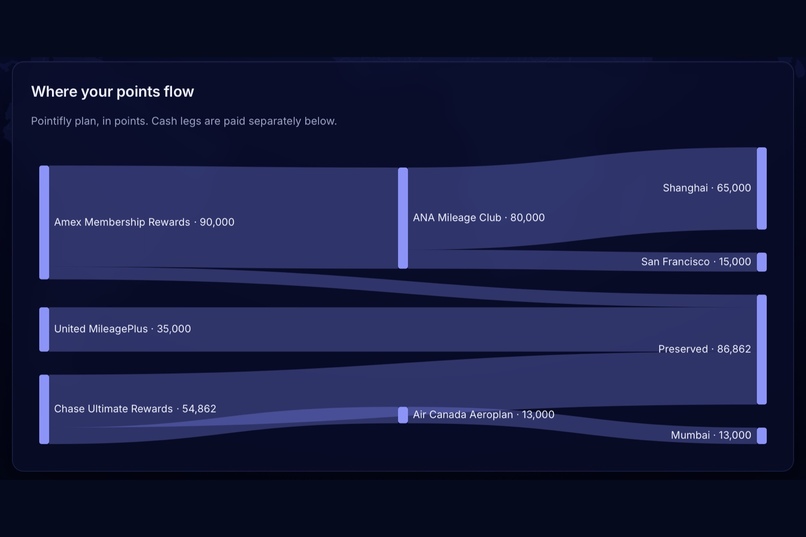Select the 'ANA Mileage Club · 80,000' label
The height and width of the screenshot is (537, 806).
[x=479, y=217]
